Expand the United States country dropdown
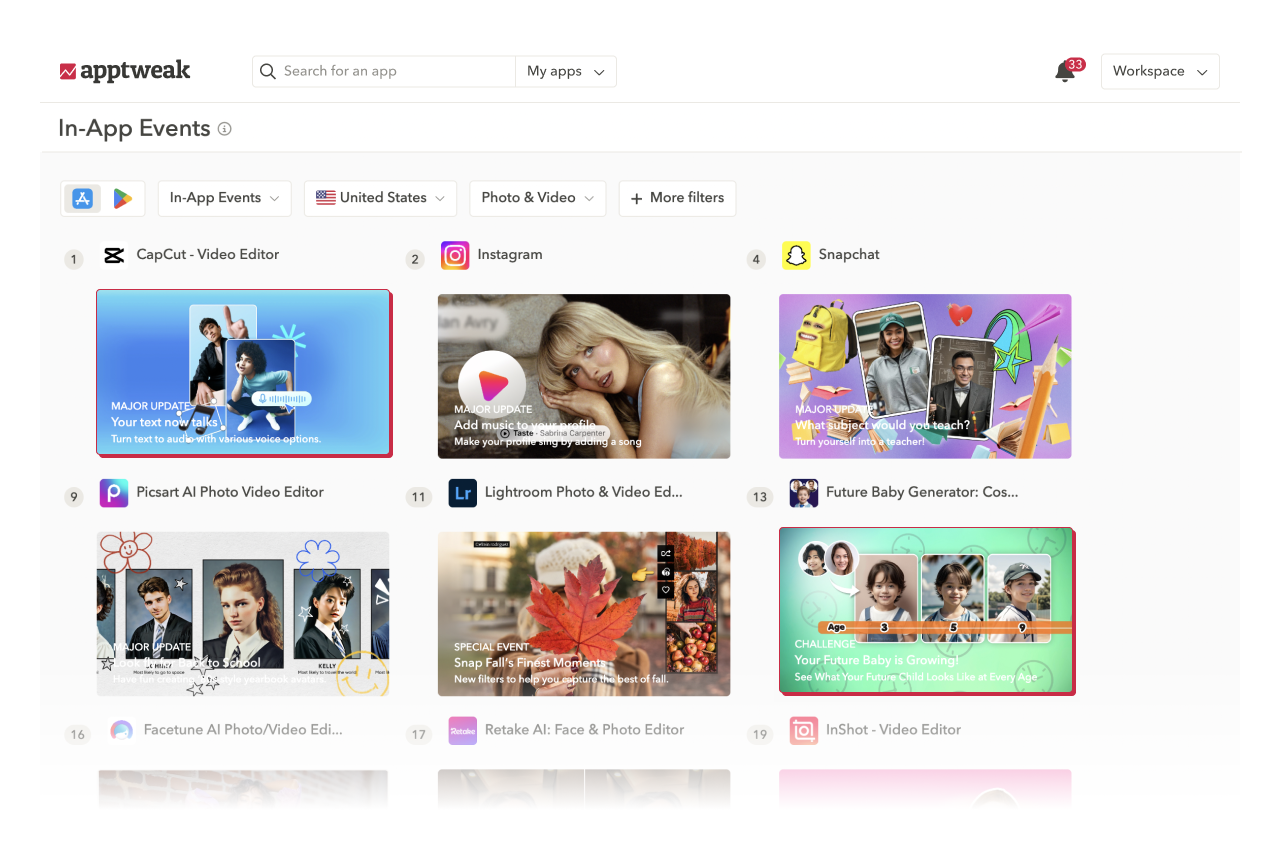Viewport: 1280px width, 850px height. tap(380, 198)
